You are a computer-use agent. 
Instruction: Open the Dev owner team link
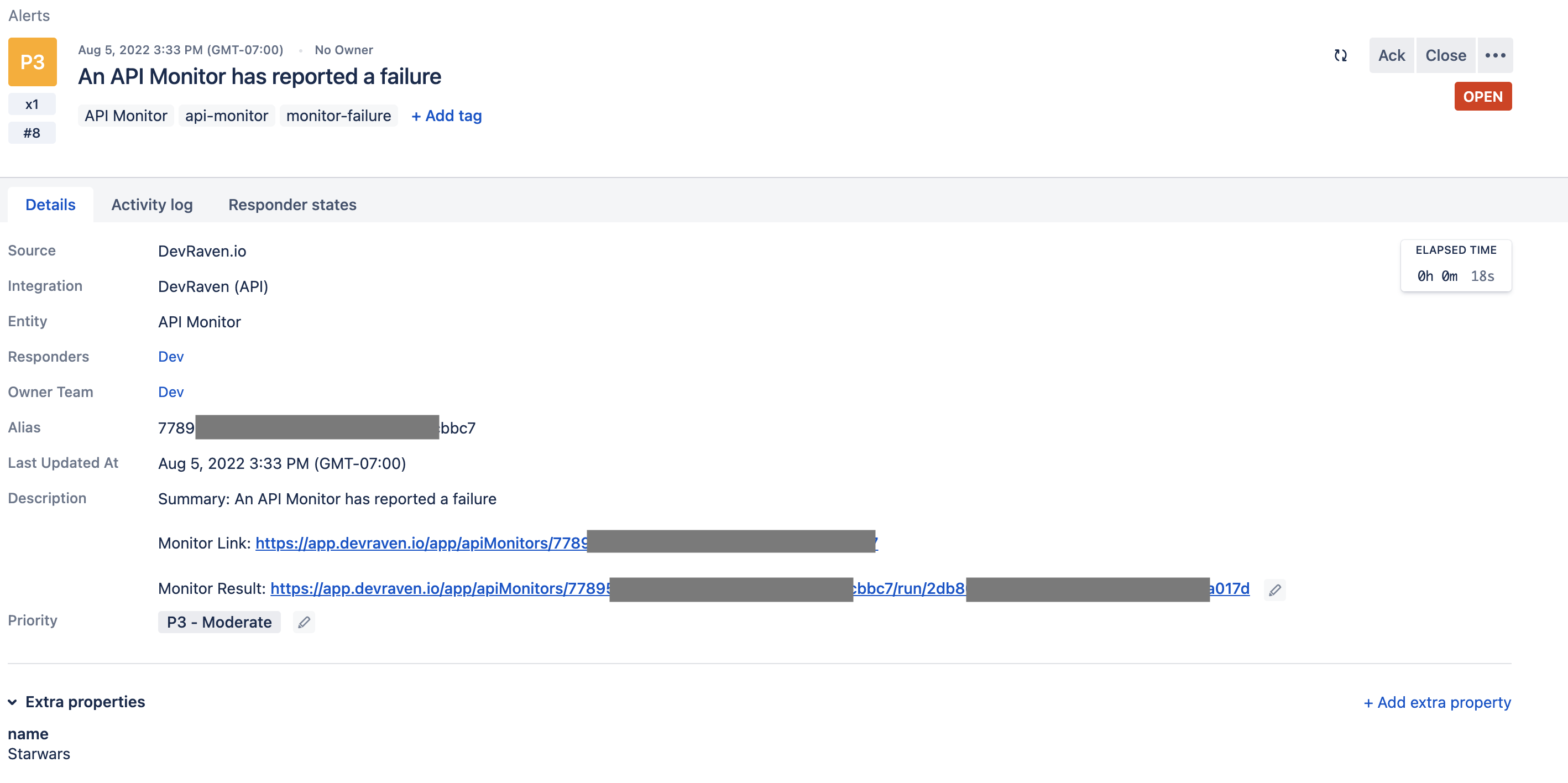click(170, 391)
